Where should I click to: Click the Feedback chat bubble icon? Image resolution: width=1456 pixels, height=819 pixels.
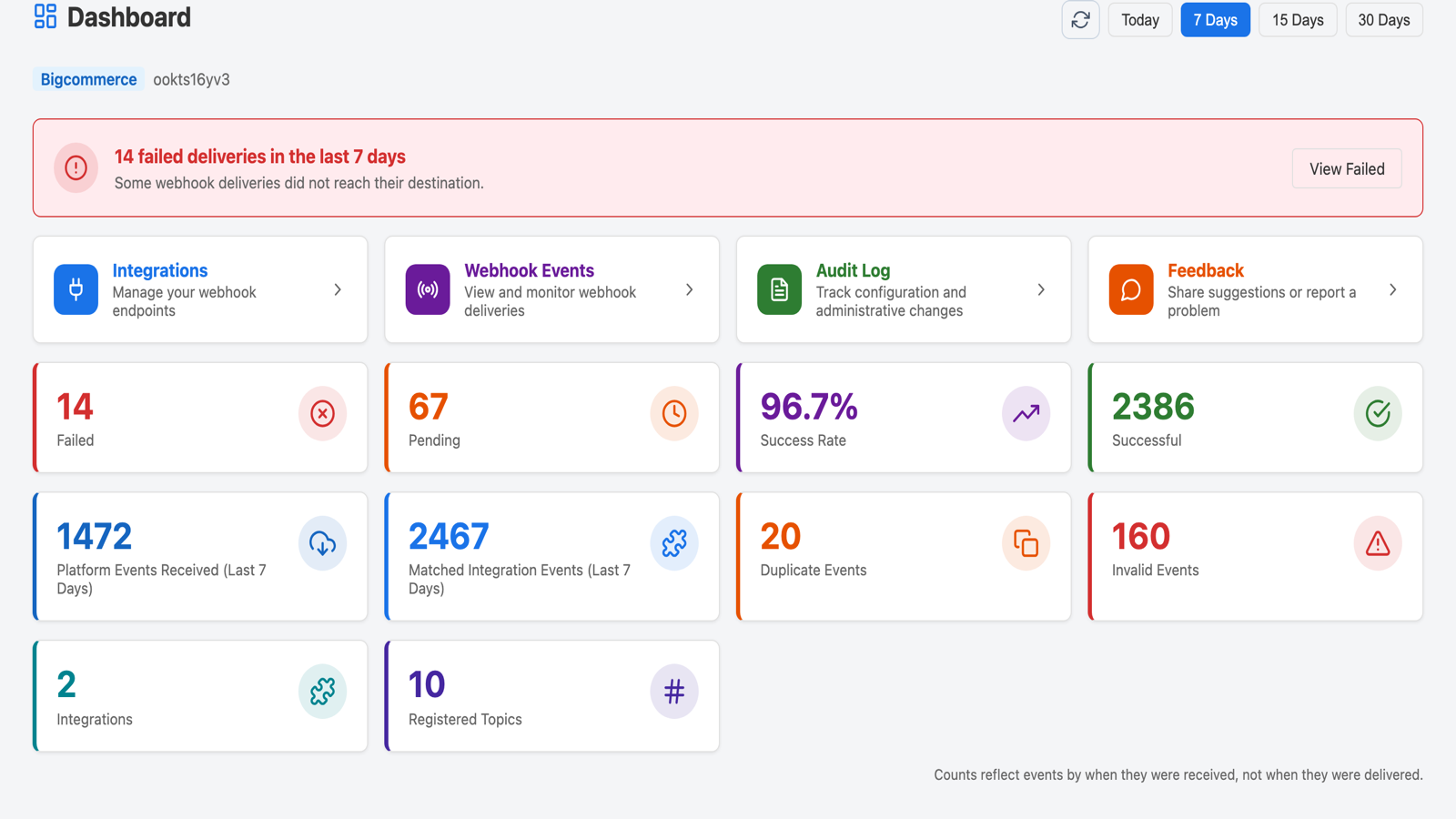click(x=1131, y=289)
